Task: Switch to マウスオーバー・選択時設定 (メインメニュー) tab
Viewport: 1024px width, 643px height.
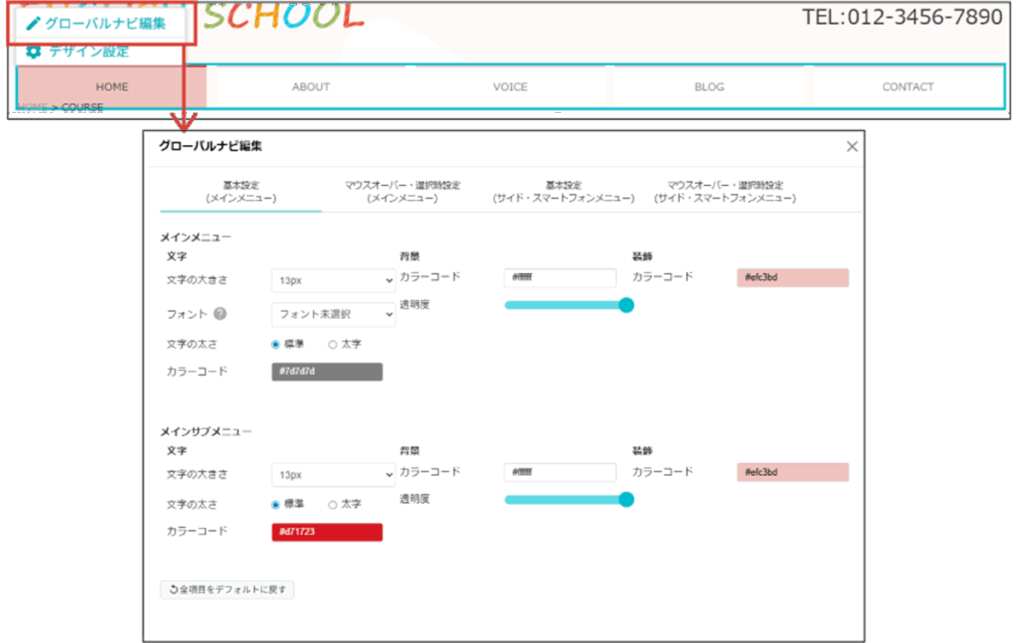Action: [402, 192]
